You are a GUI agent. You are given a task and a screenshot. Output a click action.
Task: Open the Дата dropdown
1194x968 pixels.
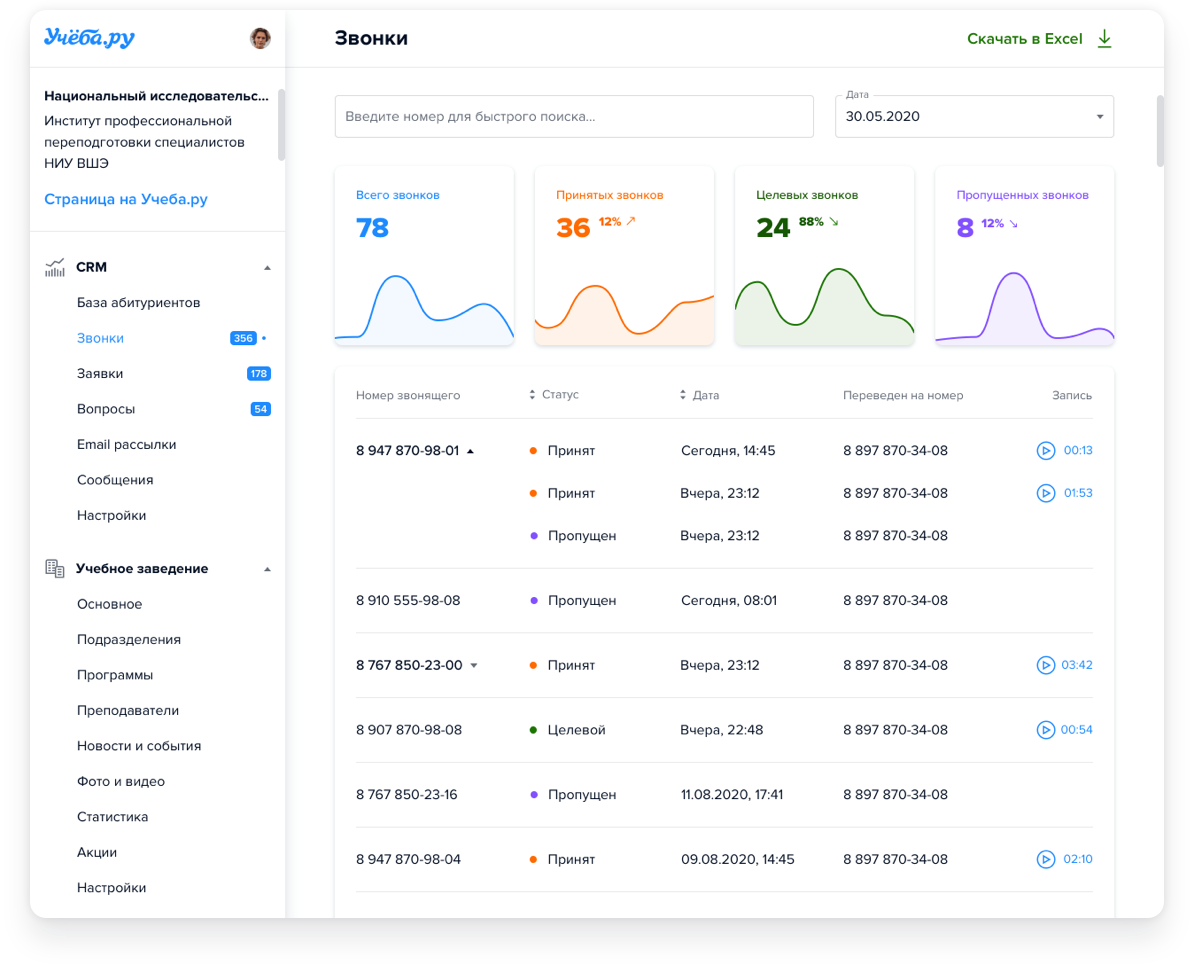1099,117
